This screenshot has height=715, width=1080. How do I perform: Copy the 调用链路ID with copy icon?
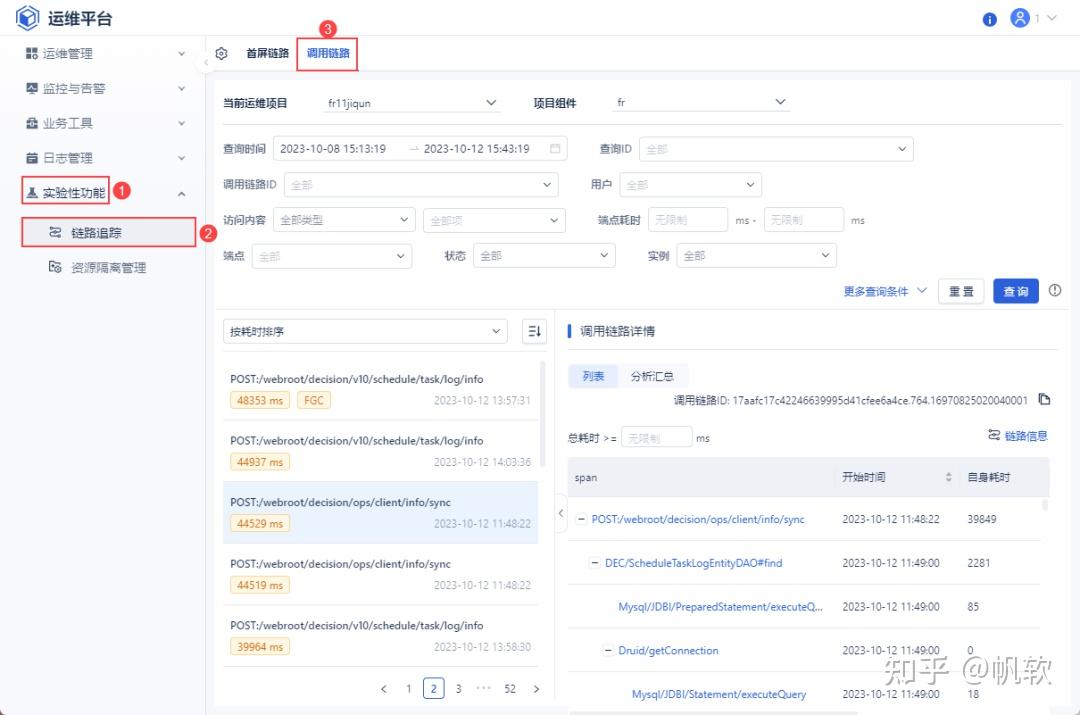coord(1044,399)
